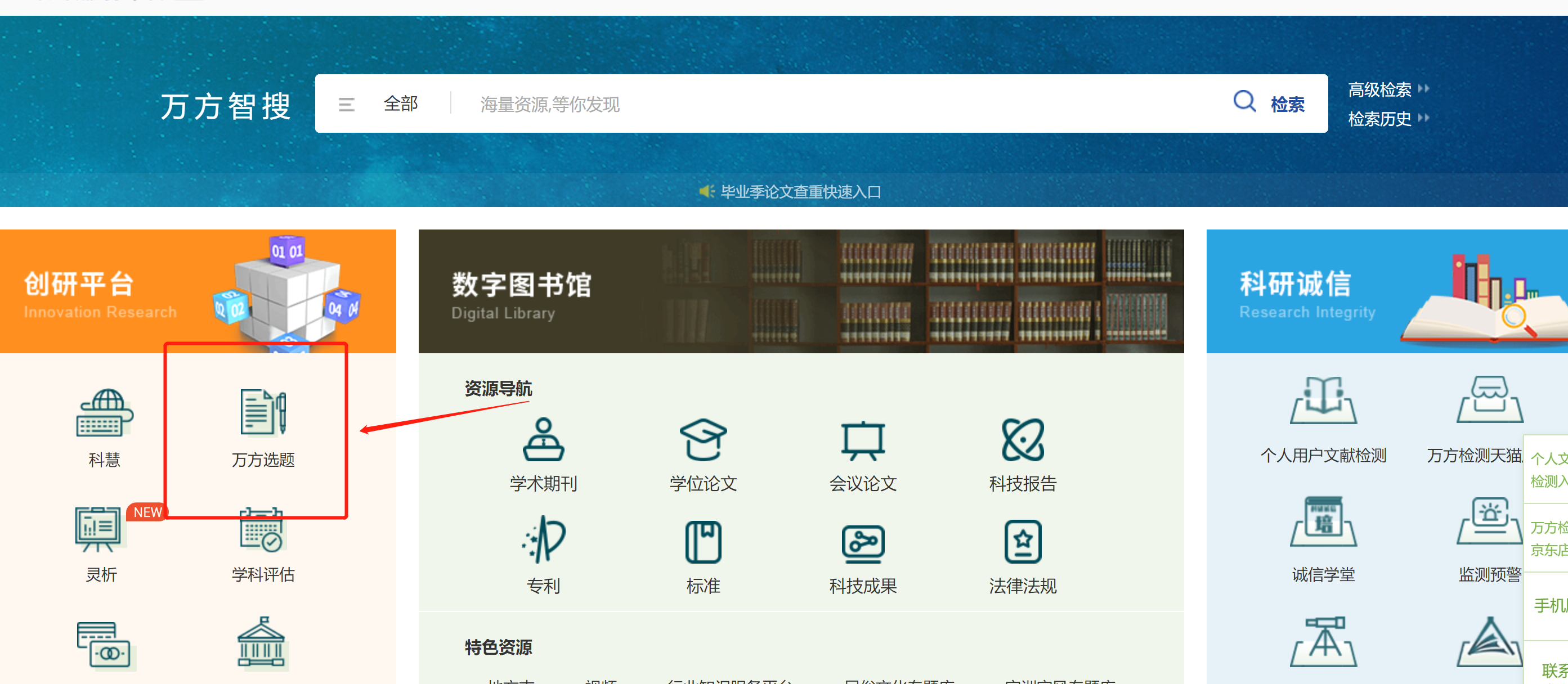Click the 科技报告 label

tap(1023, 484)
